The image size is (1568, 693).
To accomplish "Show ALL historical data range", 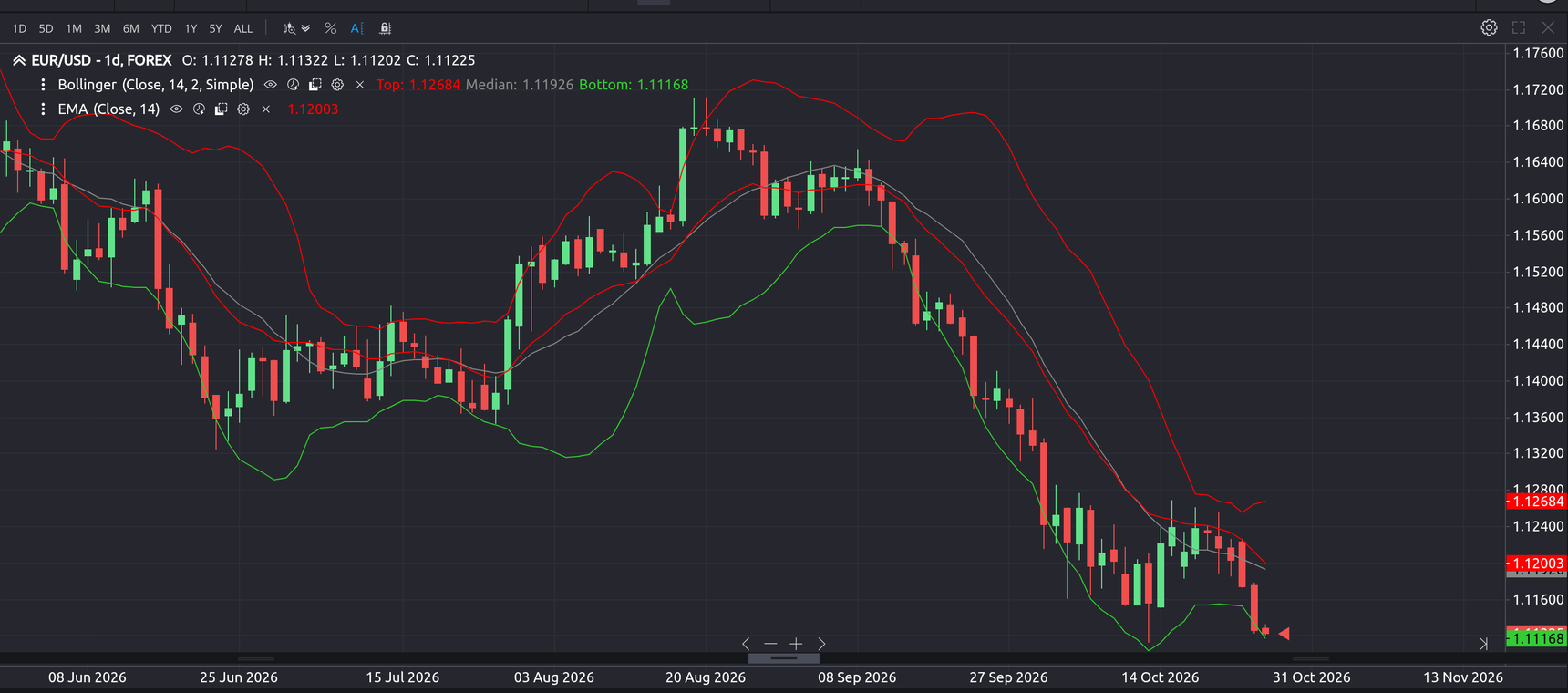I will 243,28.
